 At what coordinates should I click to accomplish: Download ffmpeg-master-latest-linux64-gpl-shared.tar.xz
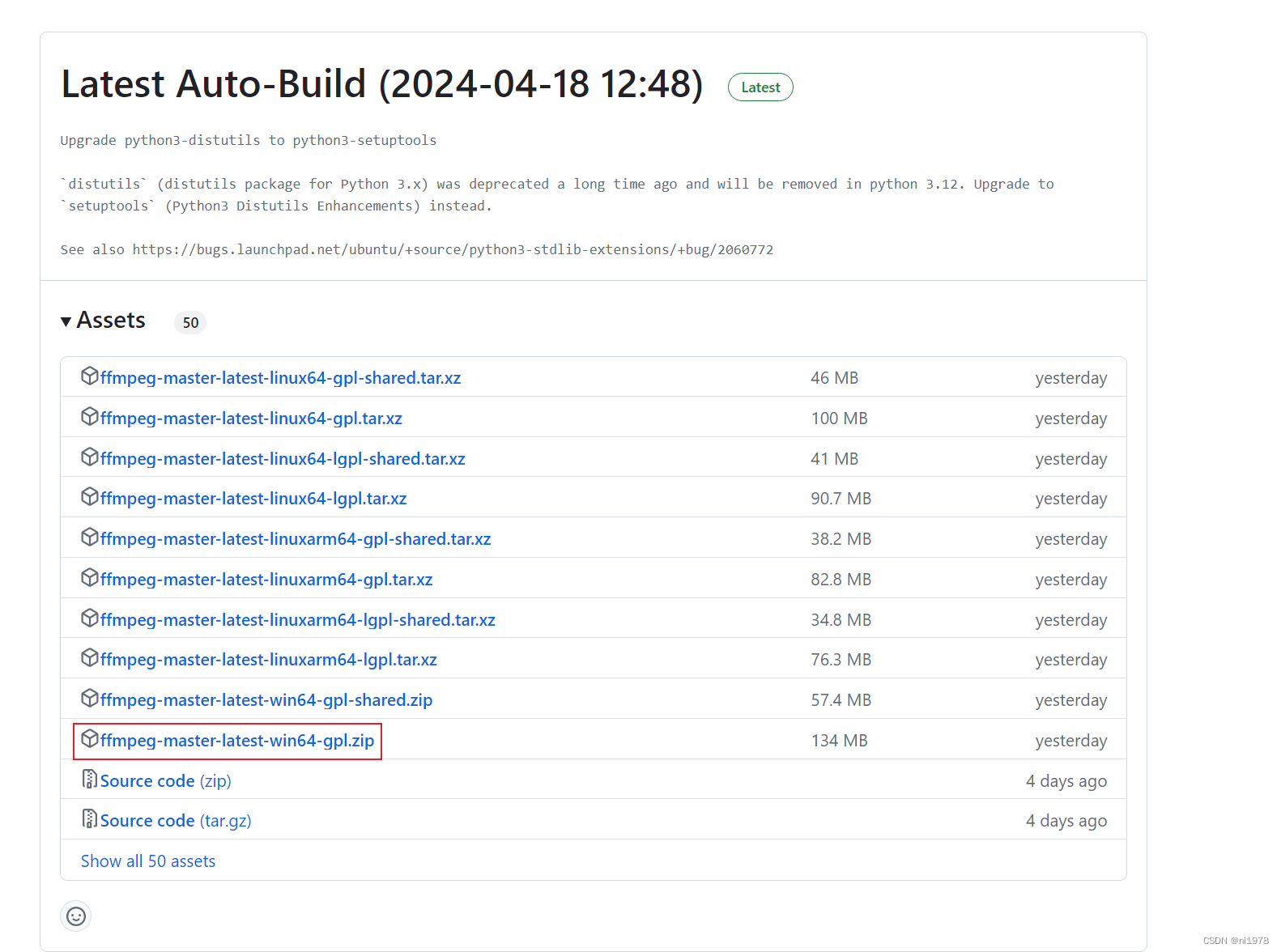tap(280, 378)
